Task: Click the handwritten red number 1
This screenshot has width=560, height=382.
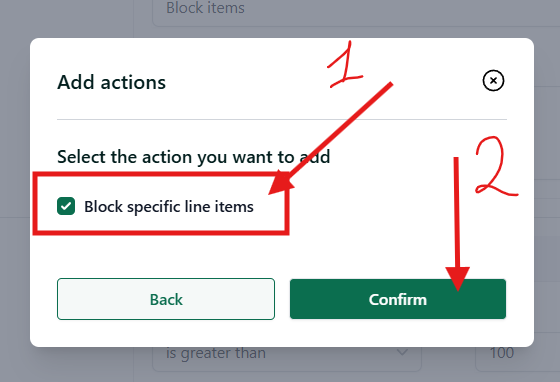Action: pos(345,64)
